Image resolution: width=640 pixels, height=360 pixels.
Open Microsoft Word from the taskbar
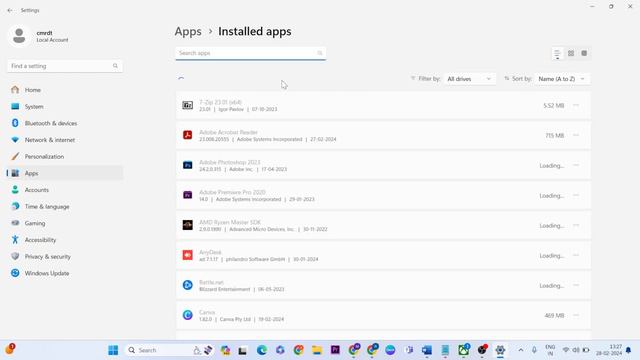point(427,350)
